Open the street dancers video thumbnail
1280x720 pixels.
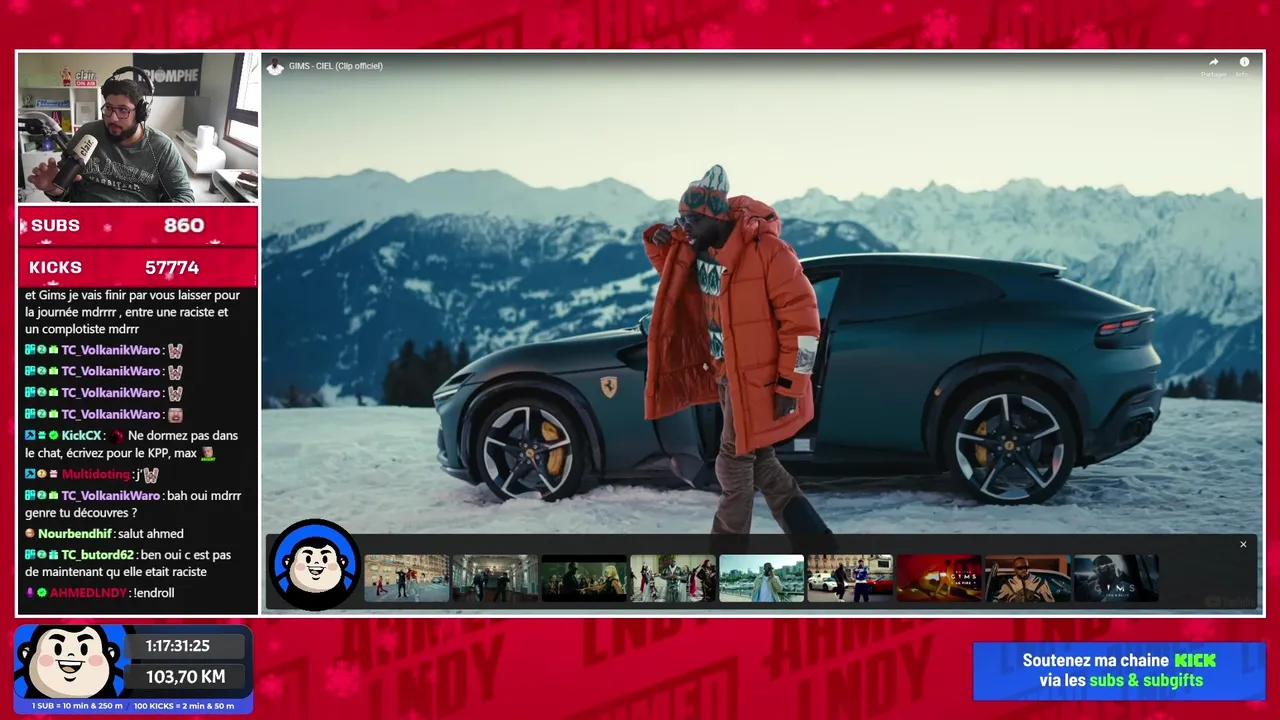coord(406,578)
